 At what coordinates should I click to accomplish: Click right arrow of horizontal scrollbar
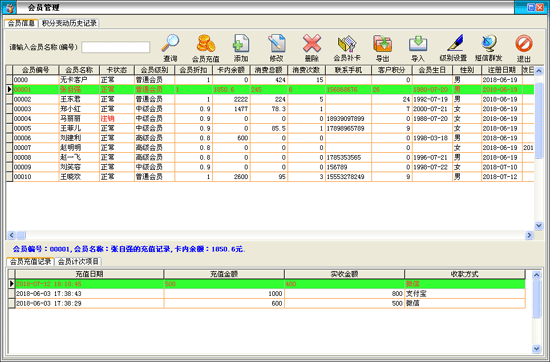pos(529,235)
